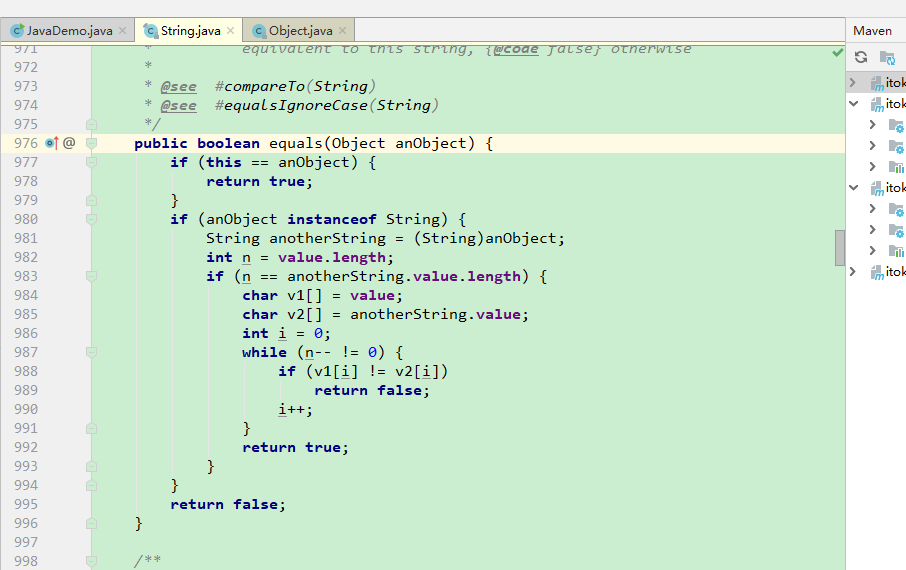Close the Object.java tab
The width and height of the screenshot is (906, 570).
(x=342, y=31)
